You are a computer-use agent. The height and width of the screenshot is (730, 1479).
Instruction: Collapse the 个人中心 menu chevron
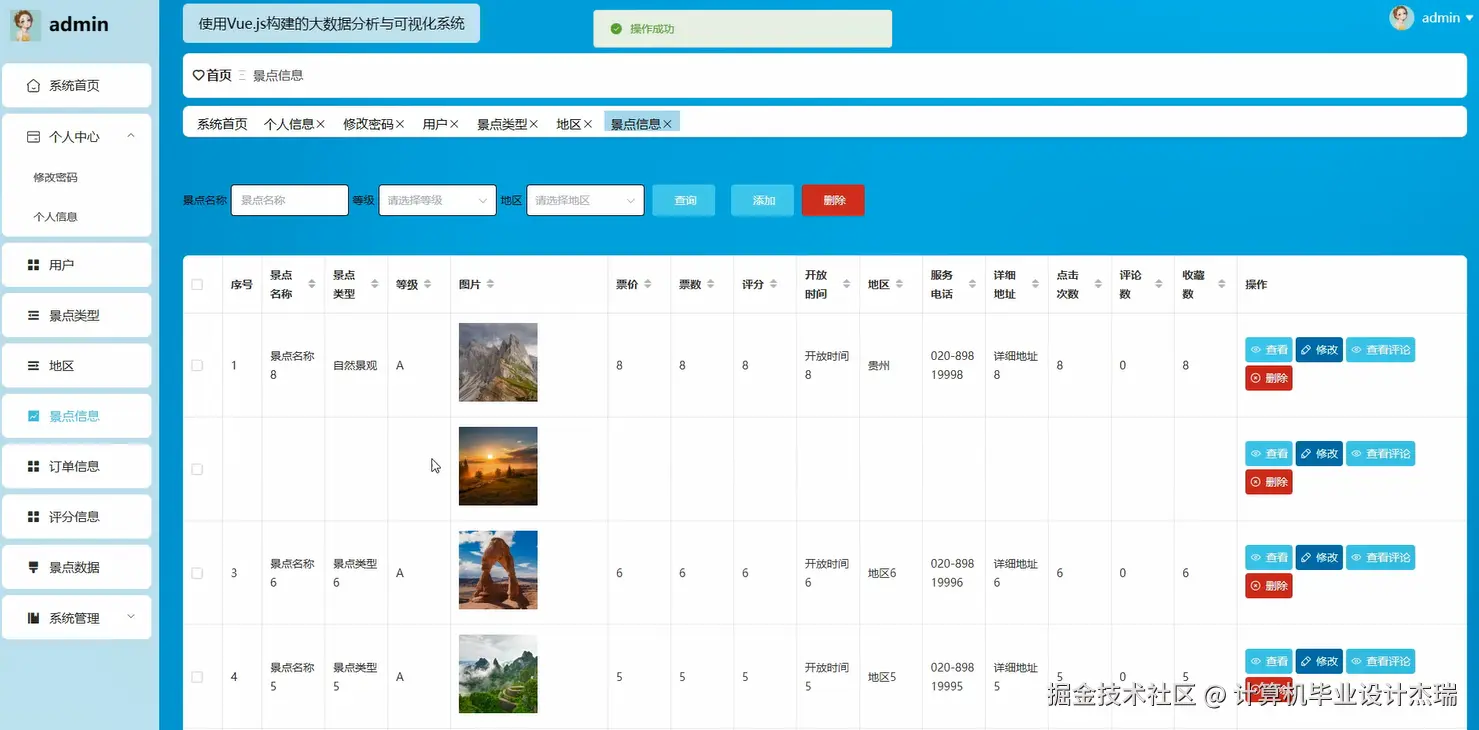(x=131, y=136)
